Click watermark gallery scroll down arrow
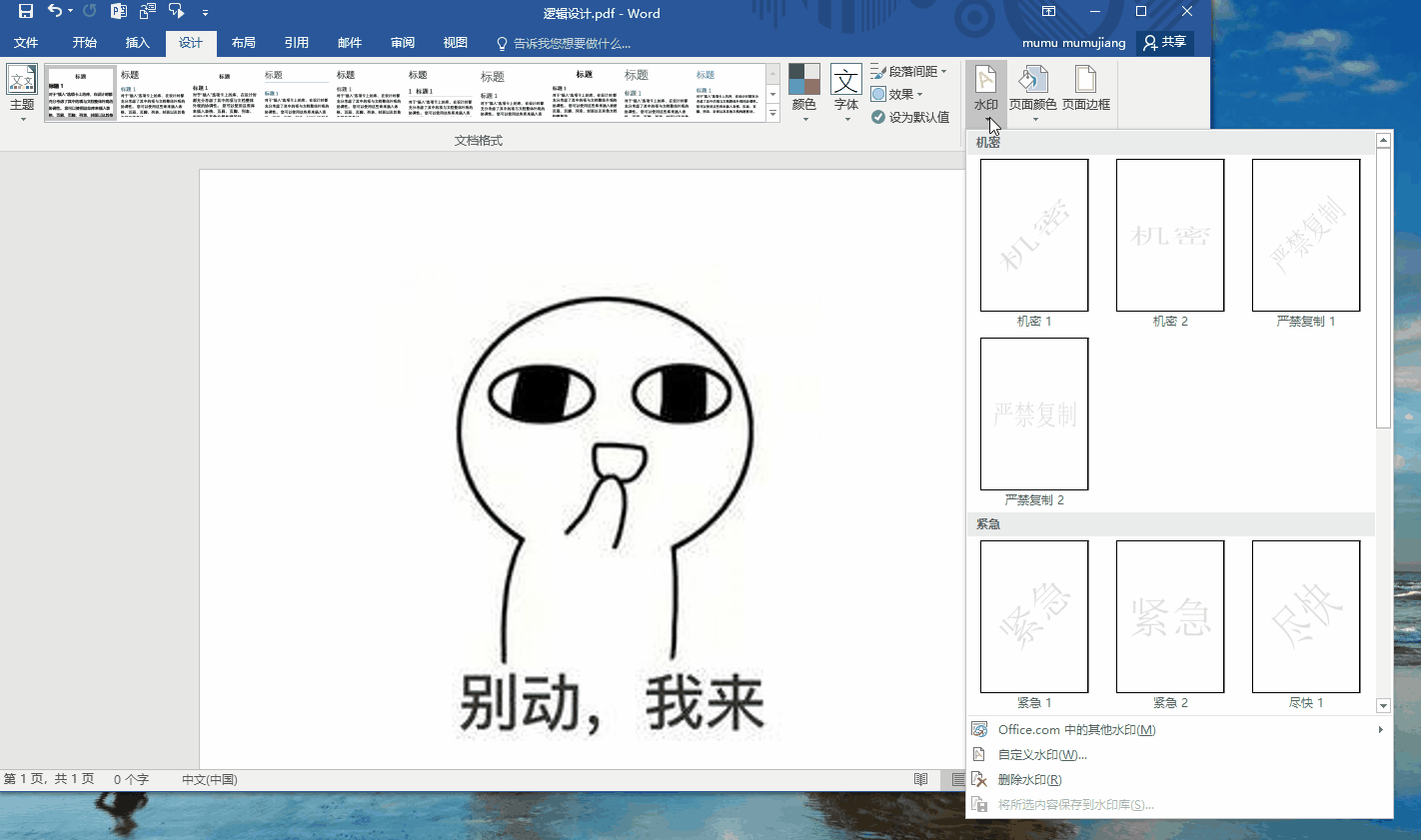This screenshot has width=1421, height=840. (1384, 706)
